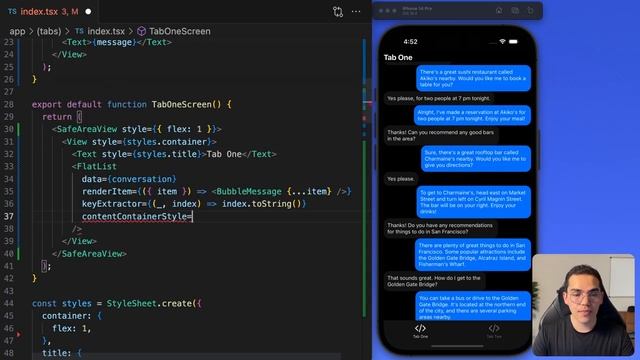Tap the 'plenty of great things to do' bubble
This screenshot has height=360, width=640.
tap(473, 255)
